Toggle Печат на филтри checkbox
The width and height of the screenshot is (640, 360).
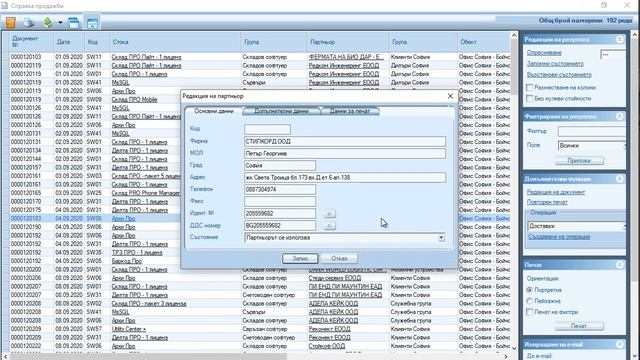pos(529,312)
